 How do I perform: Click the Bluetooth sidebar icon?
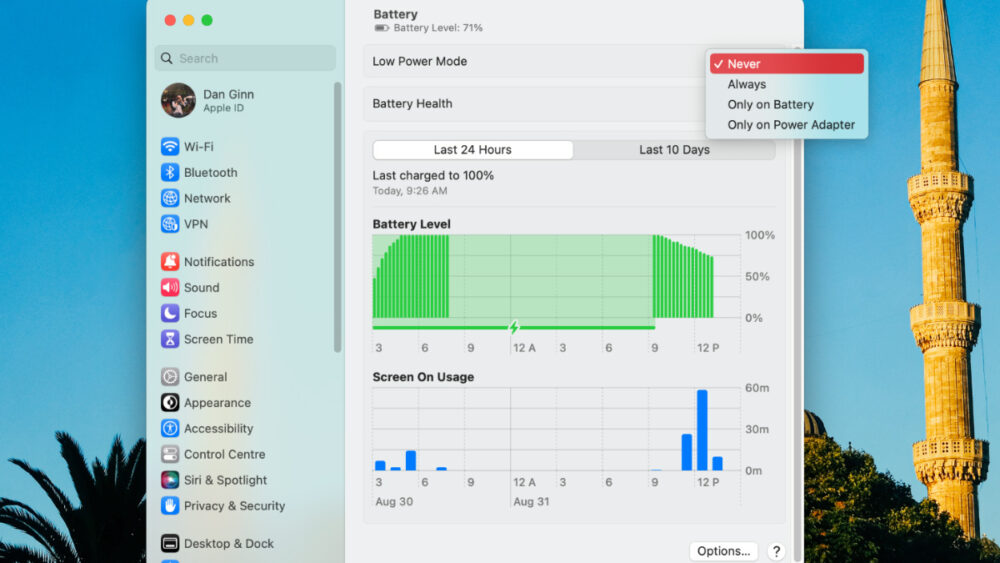point(170,172)
